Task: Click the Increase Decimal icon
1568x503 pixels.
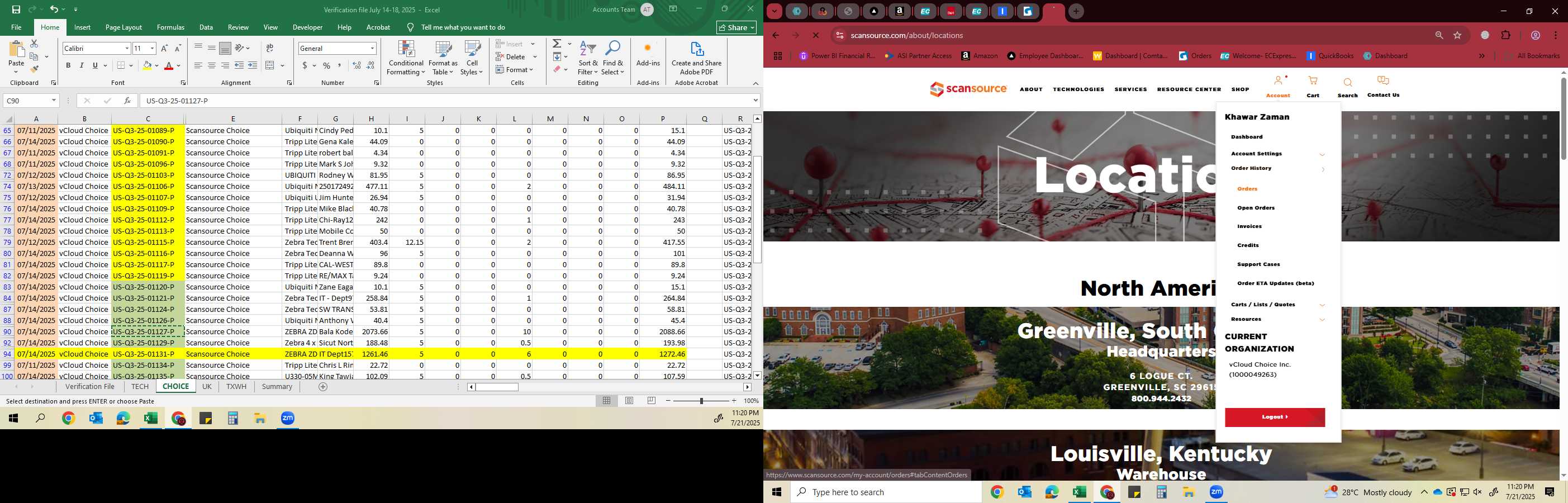Action: pyautogui.click(x=357, y=65)
